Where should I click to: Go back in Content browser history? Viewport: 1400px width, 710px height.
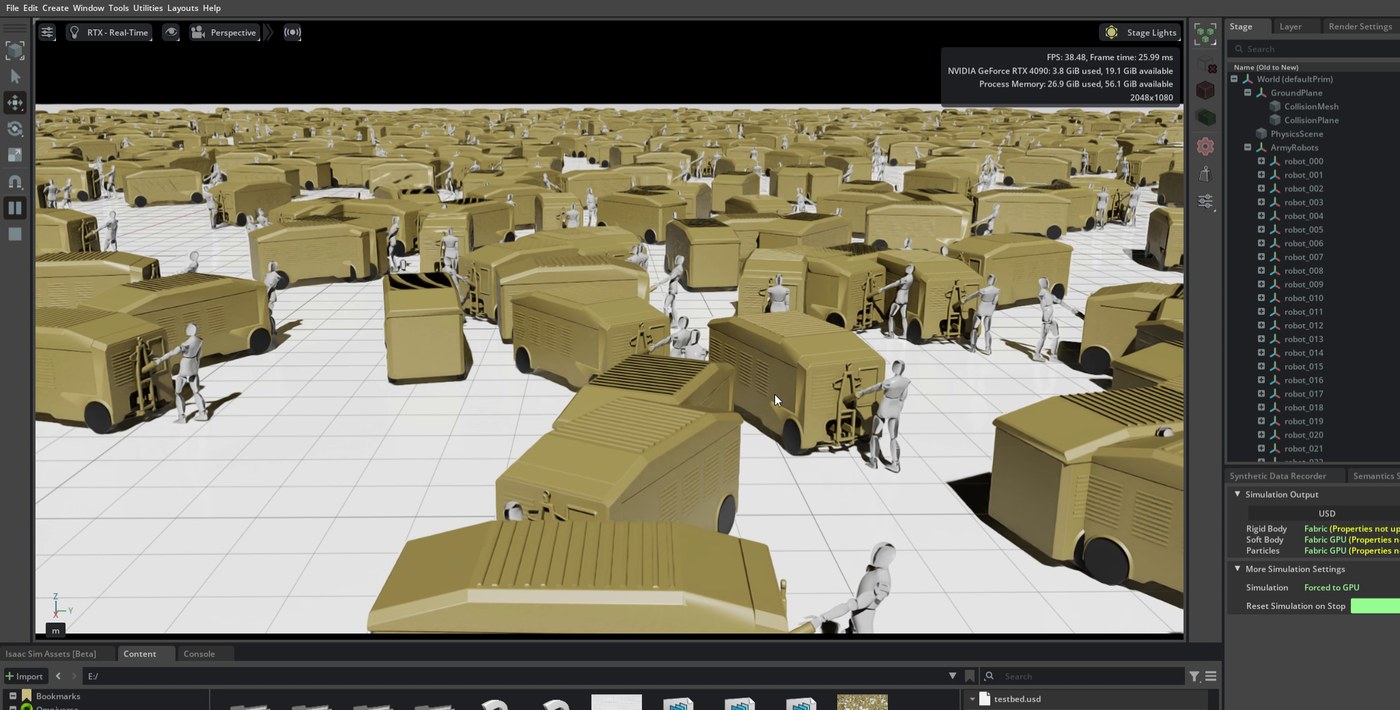click(58, 677)
